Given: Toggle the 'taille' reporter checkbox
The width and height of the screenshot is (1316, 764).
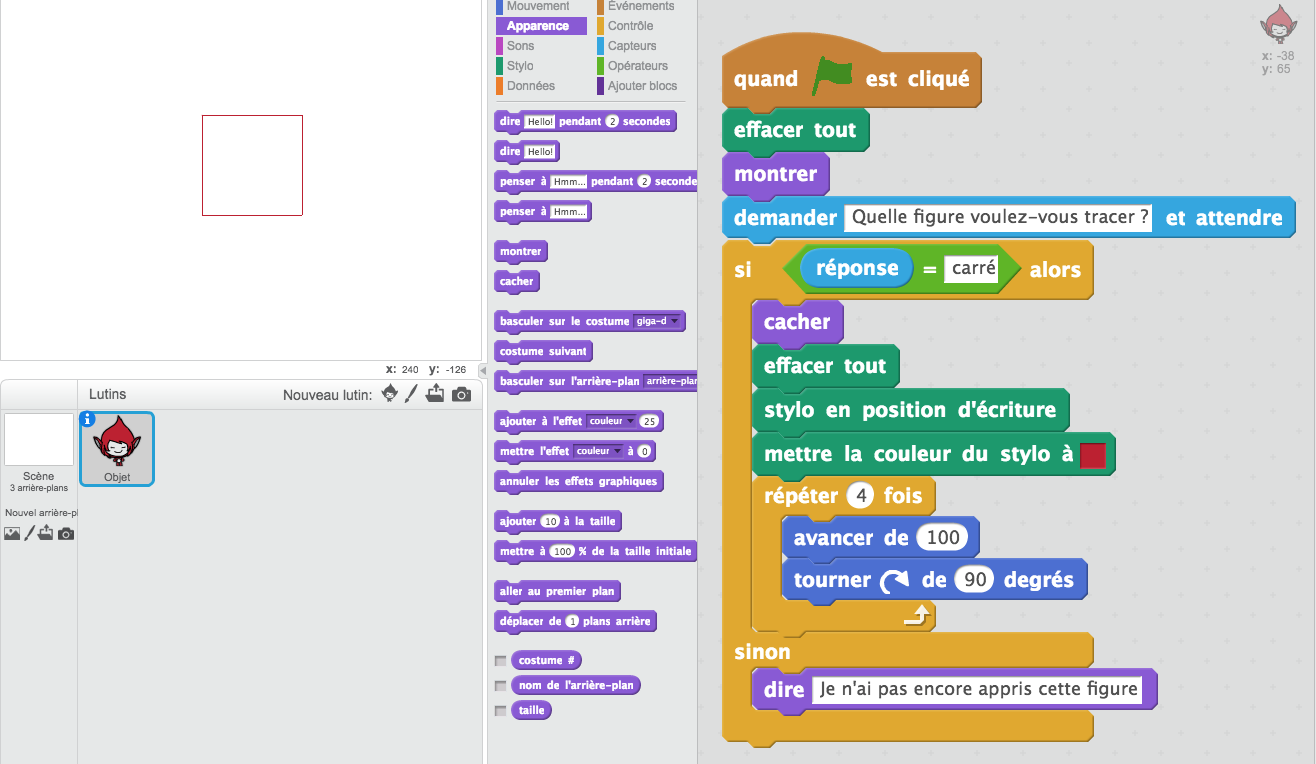Looking at the screenshot, I should pos(500,711).
